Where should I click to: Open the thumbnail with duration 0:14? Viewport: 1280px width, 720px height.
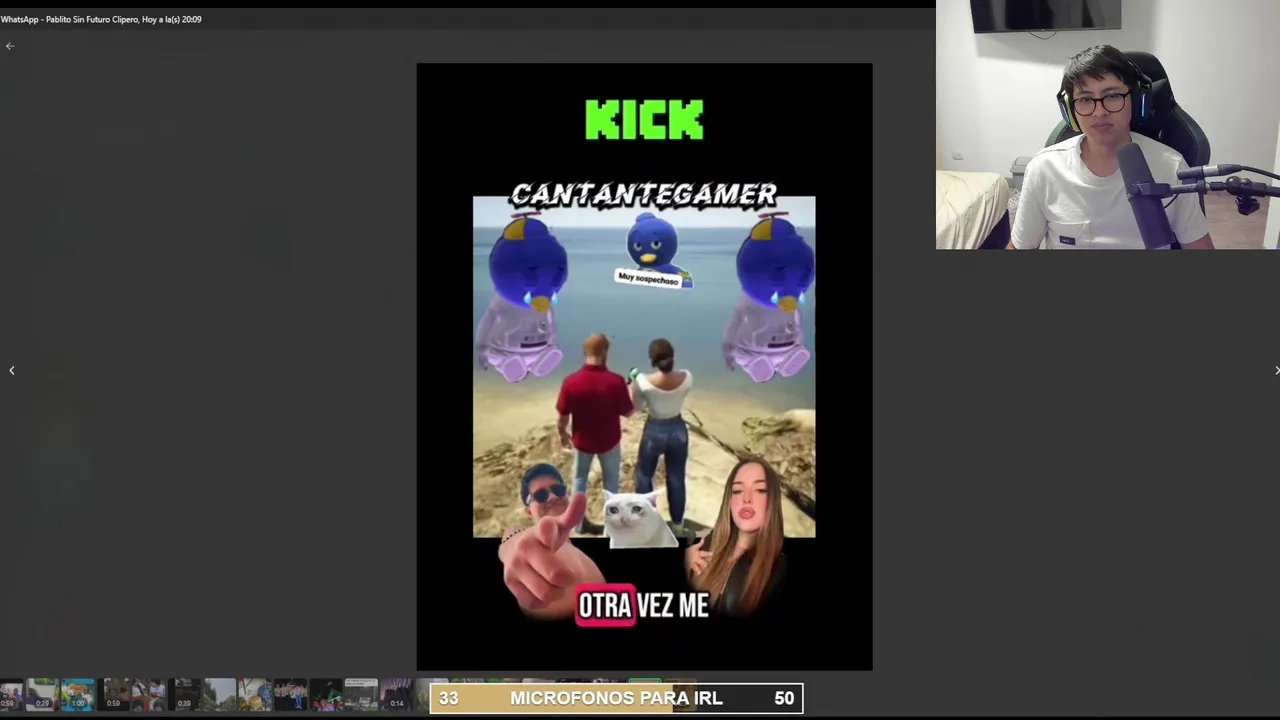(x=396, y=694)
